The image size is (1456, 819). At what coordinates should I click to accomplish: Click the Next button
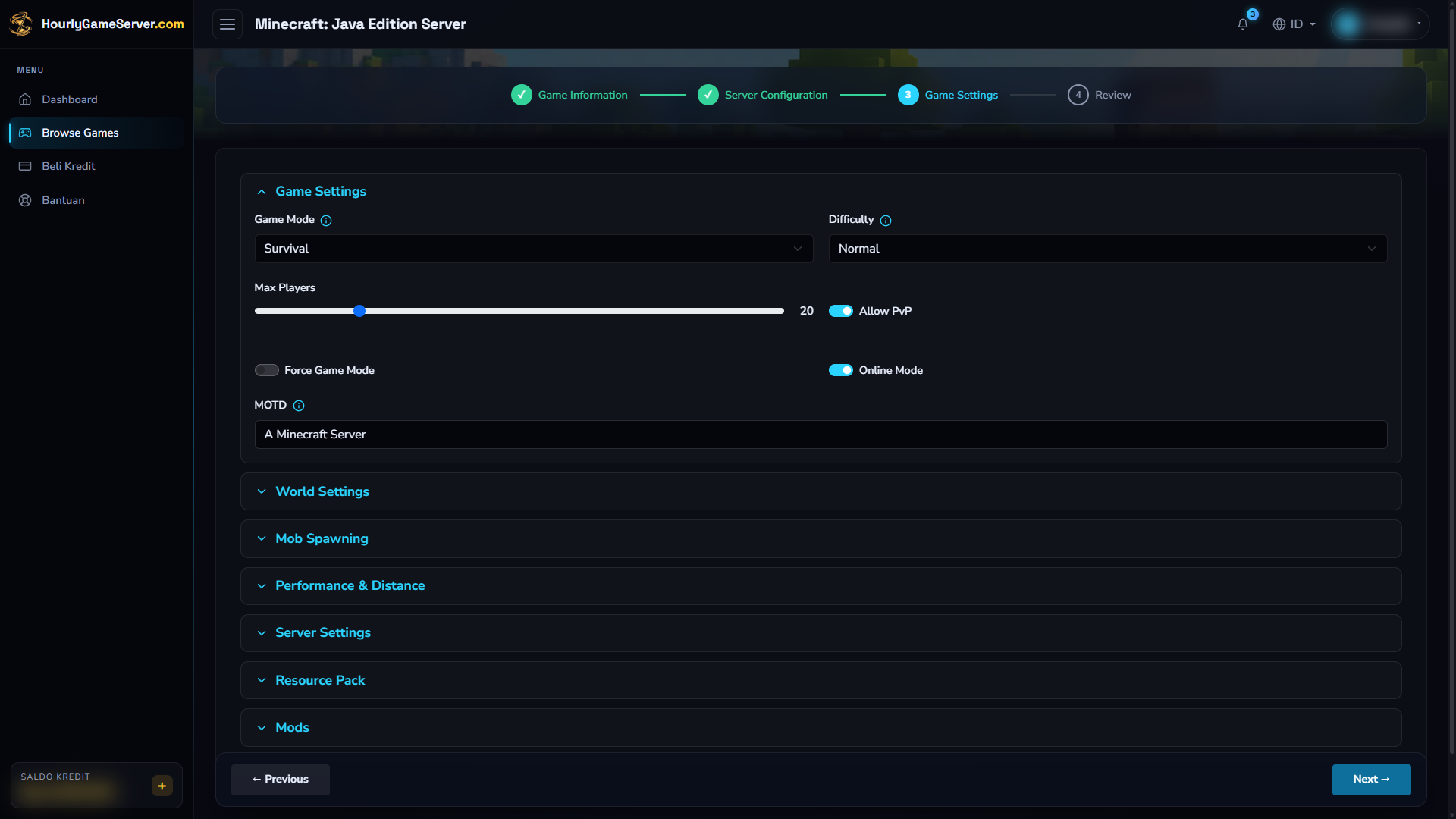point(1371,780)
